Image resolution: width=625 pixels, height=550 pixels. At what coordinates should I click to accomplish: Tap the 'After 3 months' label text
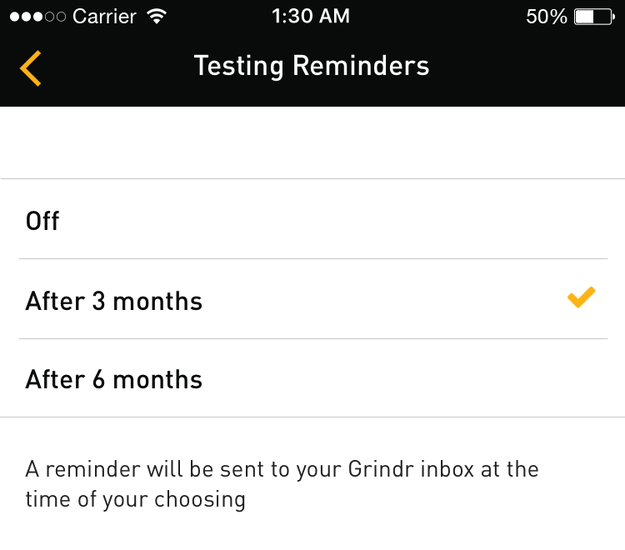[x=114, y=301]
